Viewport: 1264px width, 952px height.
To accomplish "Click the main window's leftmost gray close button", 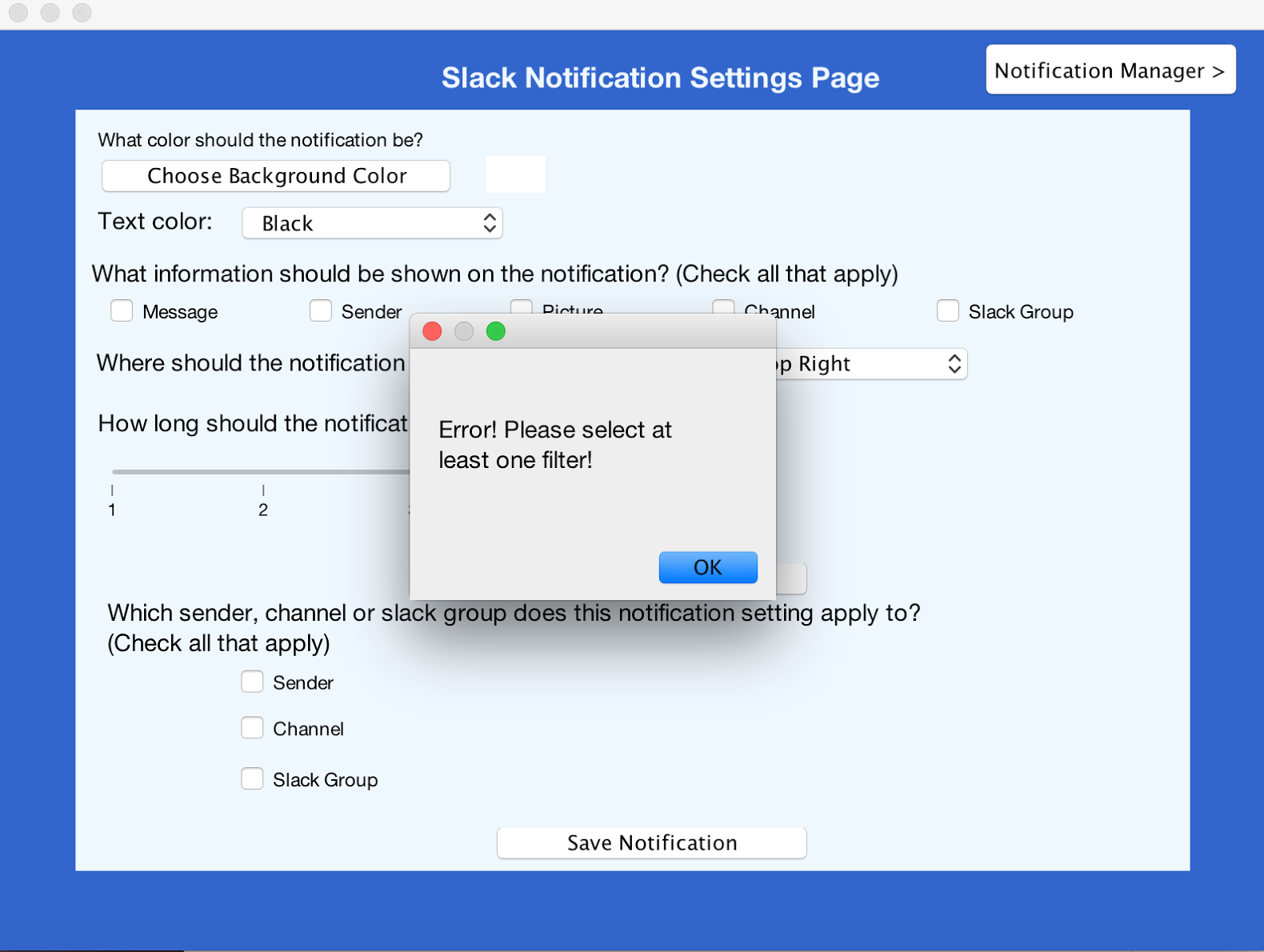I will pos(18,13).
